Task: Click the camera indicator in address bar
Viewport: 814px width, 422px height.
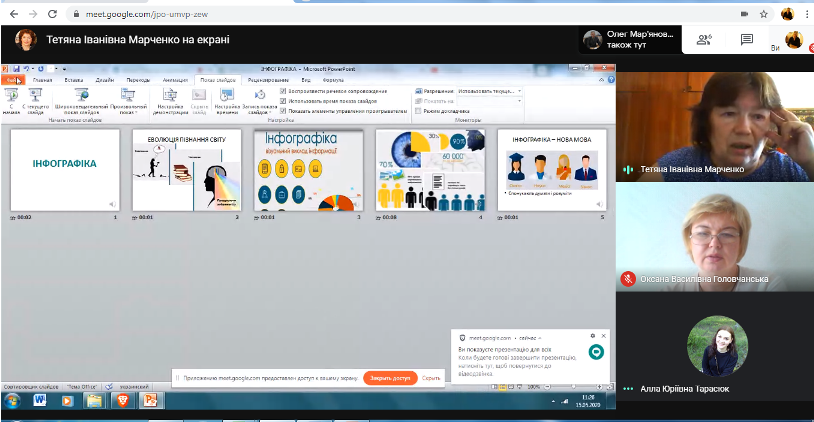Action: point(744,14)
